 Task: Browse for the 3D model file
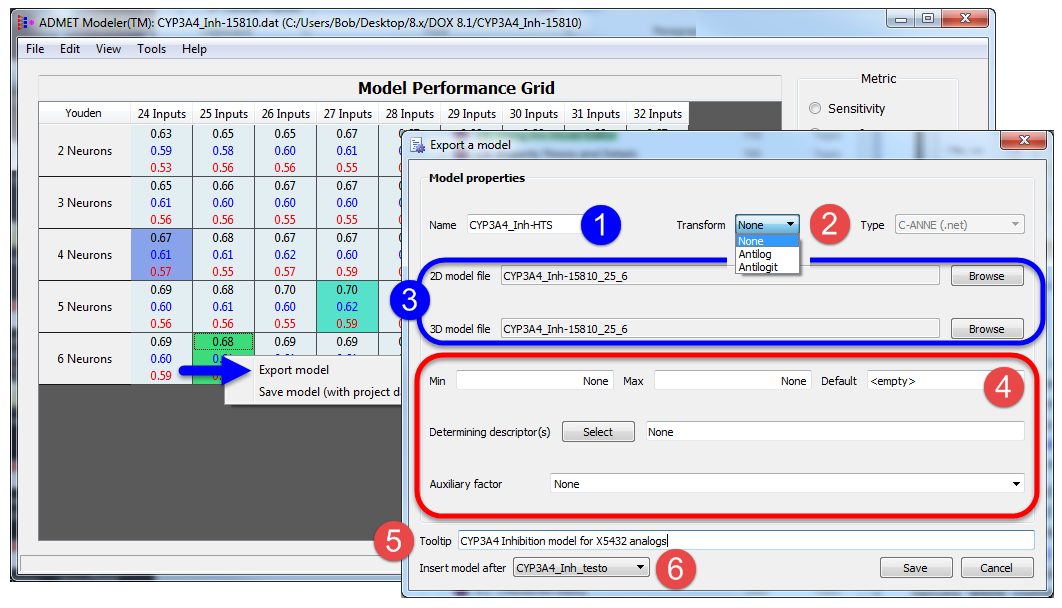pyautogui.click(x=986, y=329)
